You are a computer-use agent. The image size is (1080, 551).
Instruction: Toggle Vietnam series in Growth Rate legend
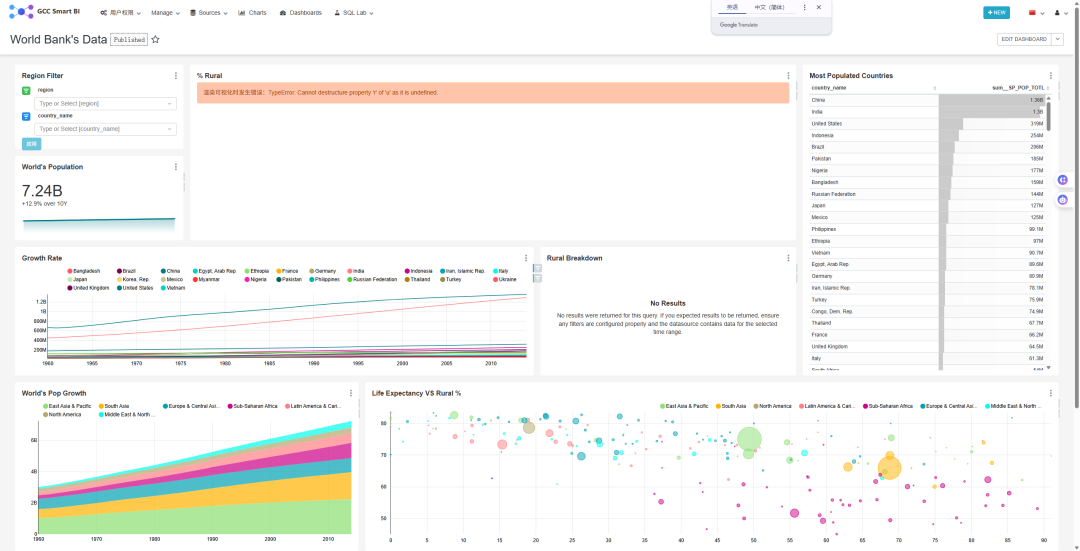click(173, 288)
